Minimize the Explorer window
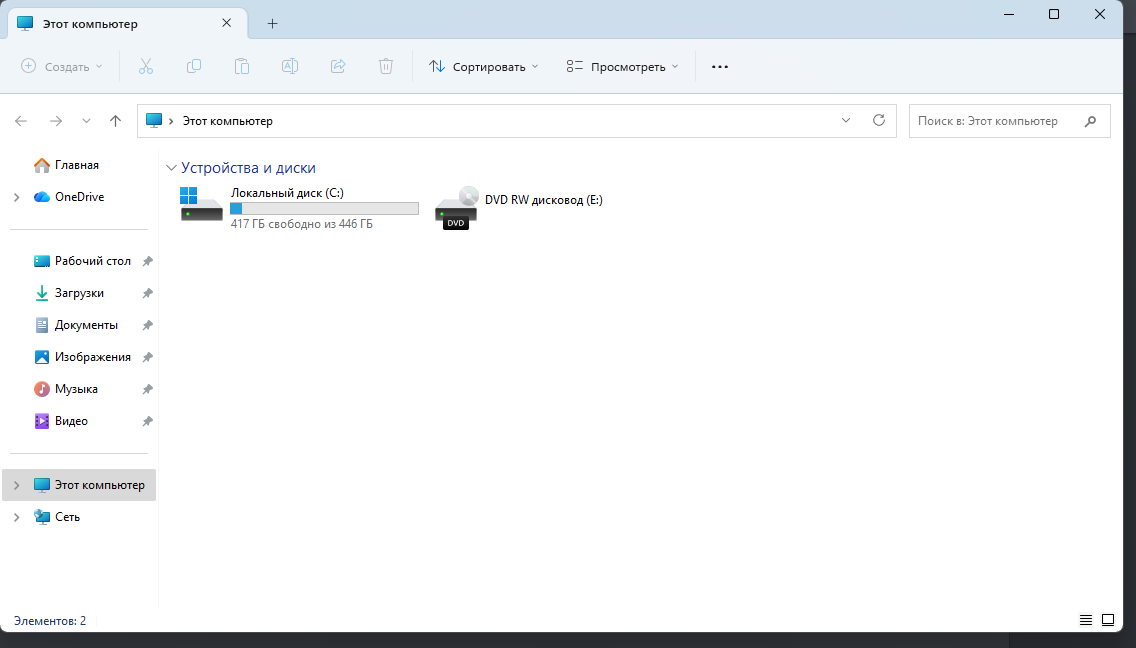1136x648 pixels. point(1008,14)
